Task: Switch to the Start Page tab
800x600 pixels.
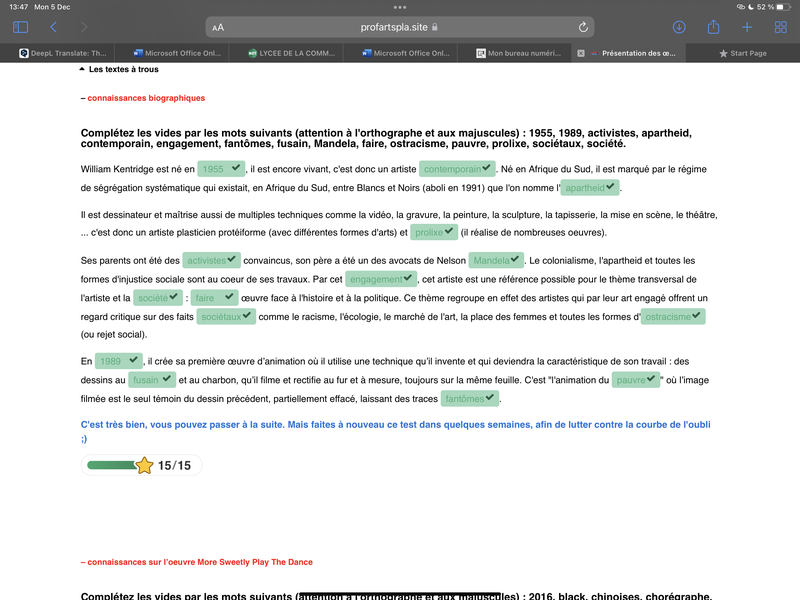Action: [x=742, y=53]
